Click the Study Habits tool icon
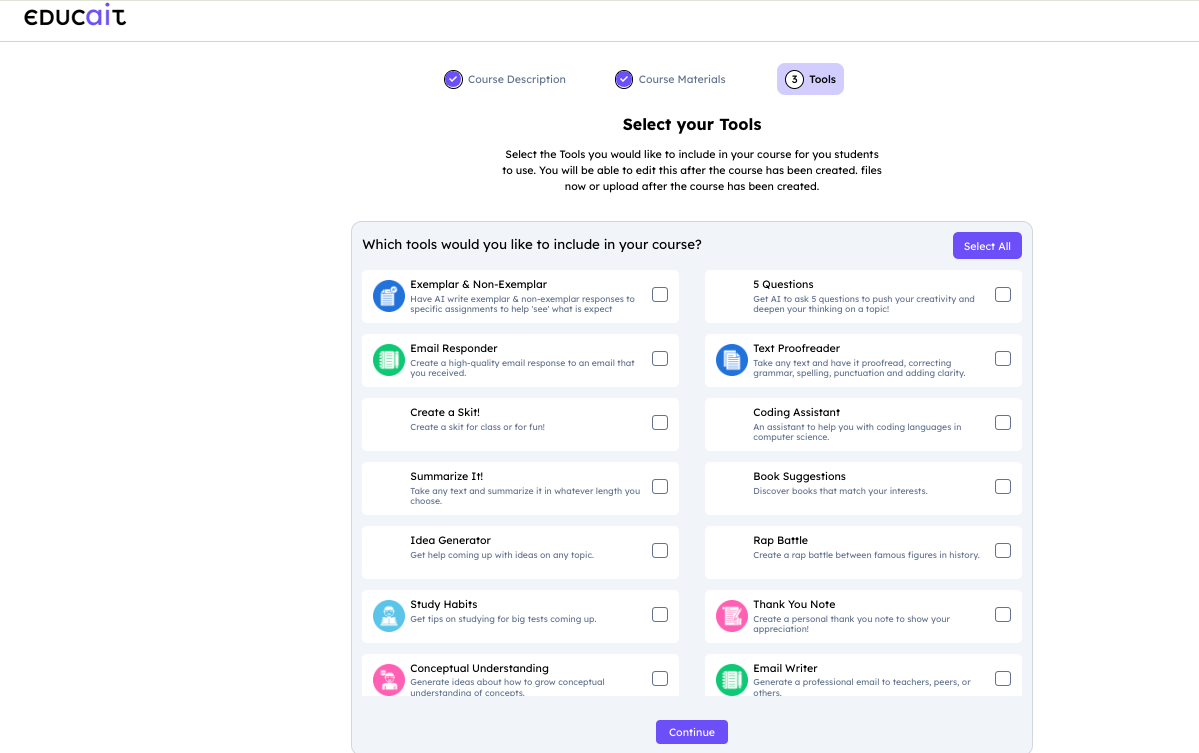Viewport: 1199px width, 753px height. click(387, 616)
